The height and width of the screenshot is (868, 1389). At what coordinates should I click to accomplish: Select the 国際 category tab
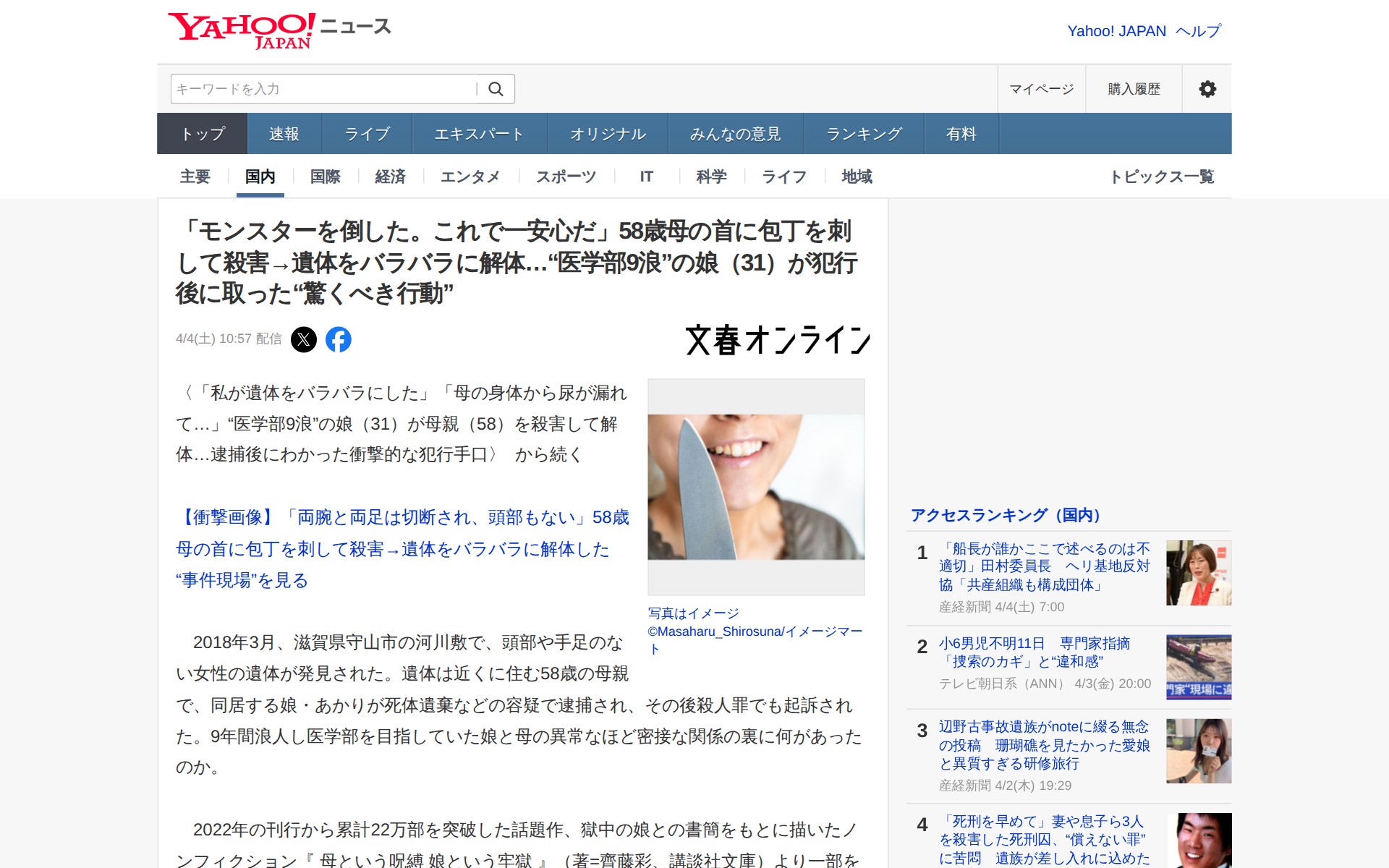point(325,176)
